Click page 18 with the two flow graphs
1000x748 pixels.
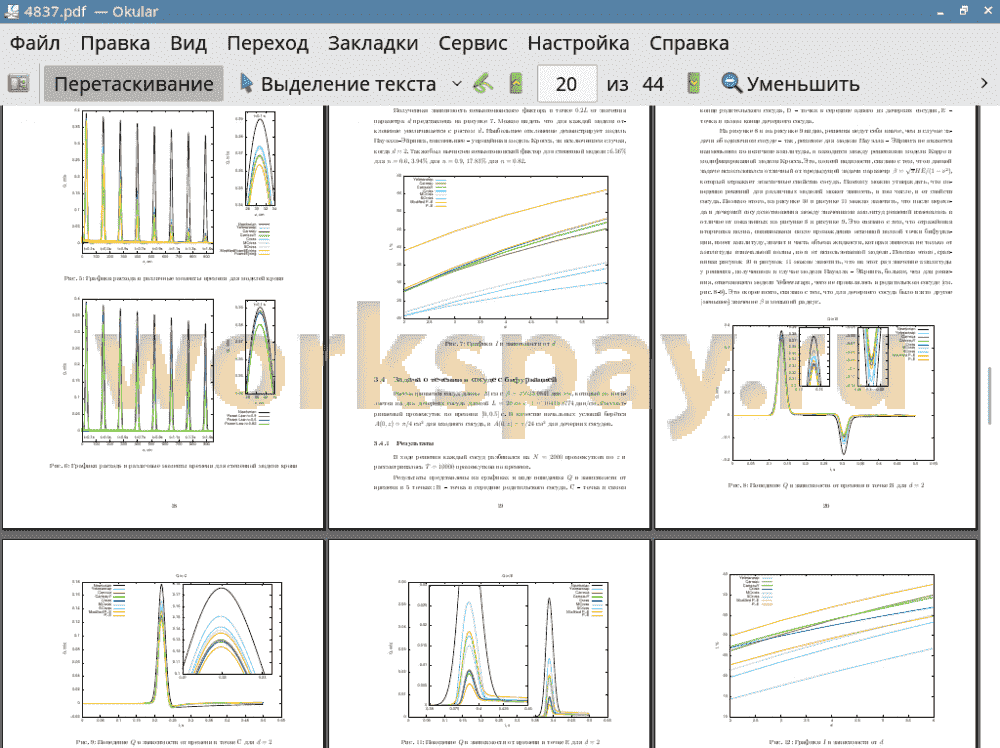163,317
